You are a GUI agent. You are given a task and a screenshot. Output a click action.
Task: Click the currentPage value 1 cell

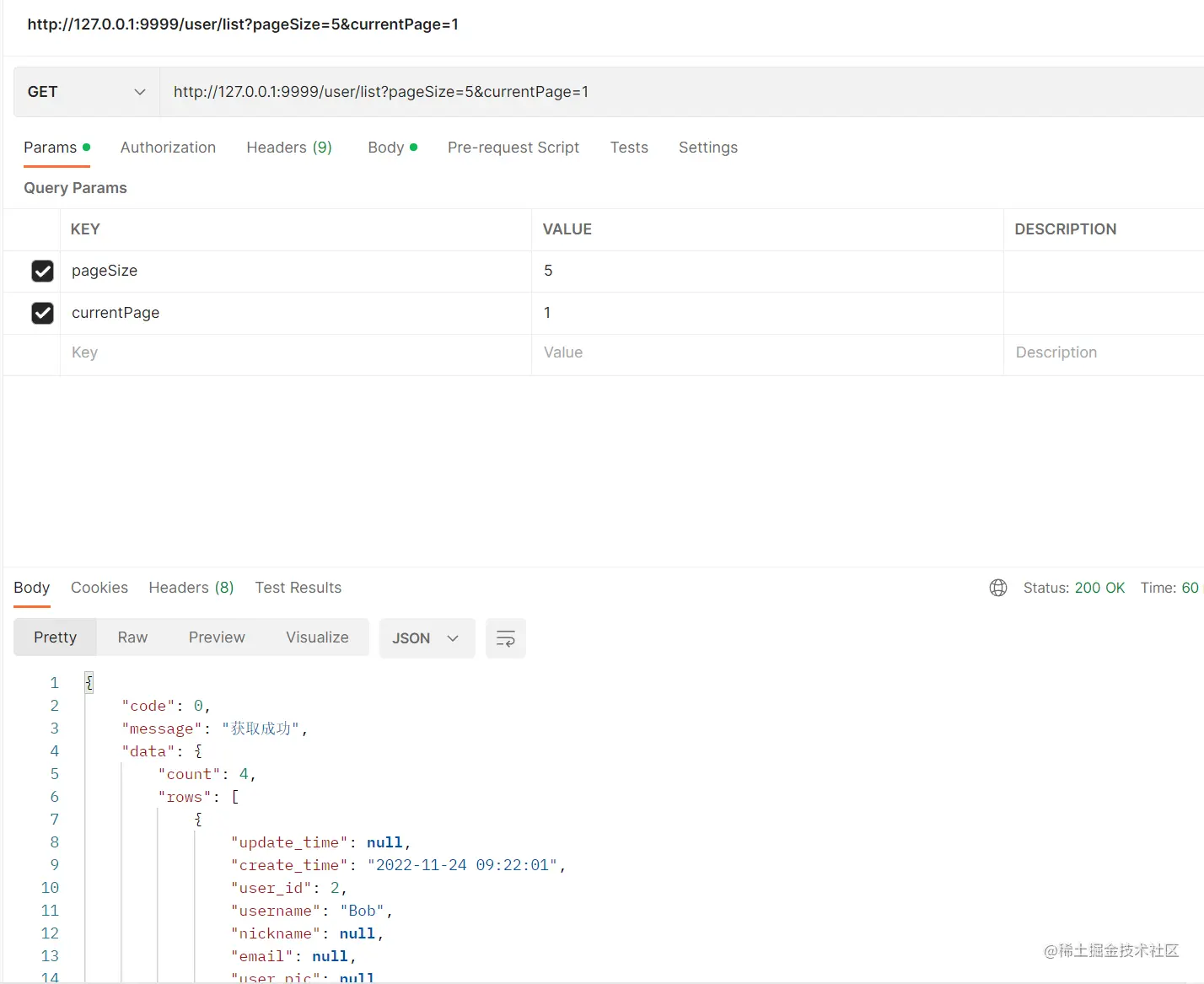point(767,313)
